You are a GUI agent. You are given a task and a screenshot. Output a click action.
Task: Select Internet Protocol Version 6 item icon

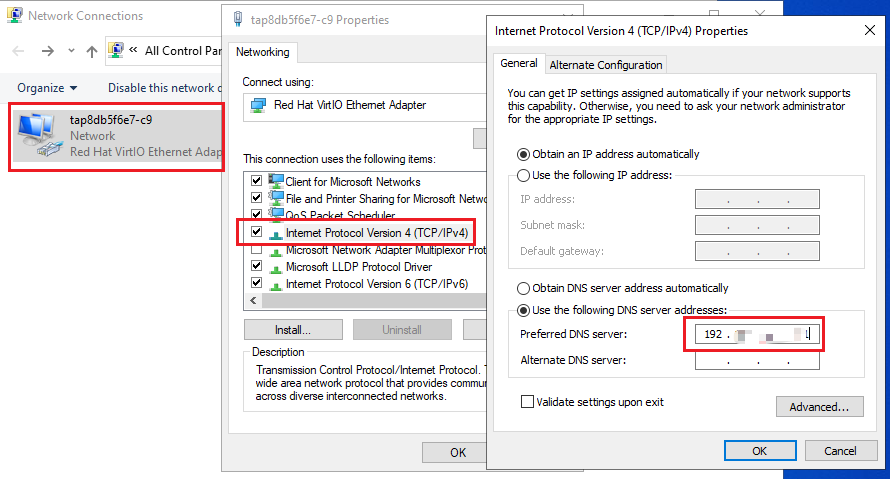point(276,284)
